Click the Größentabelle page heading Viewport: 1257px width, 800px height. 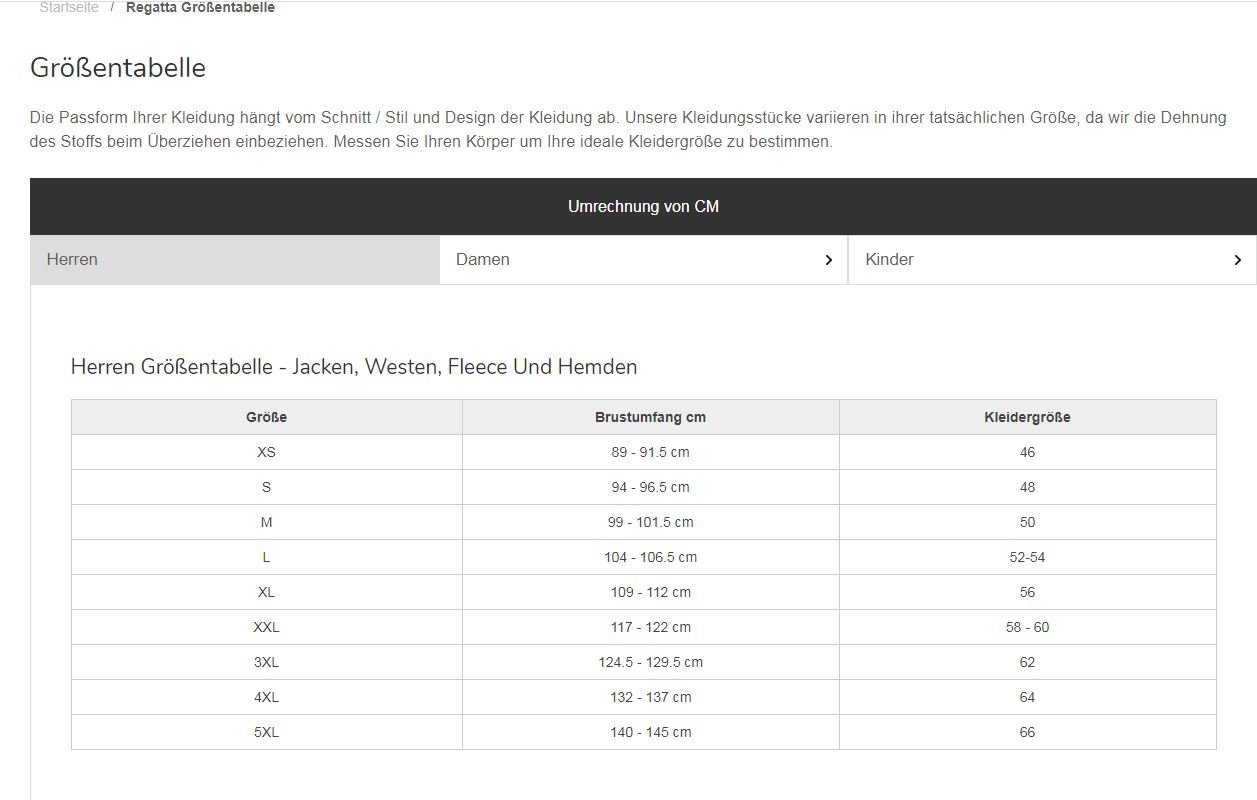118,68
